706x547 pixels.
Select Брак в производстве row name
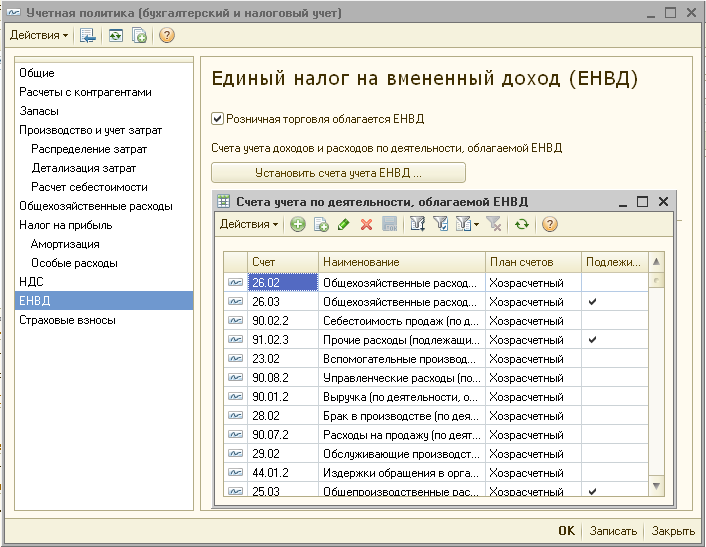point(402,416)
